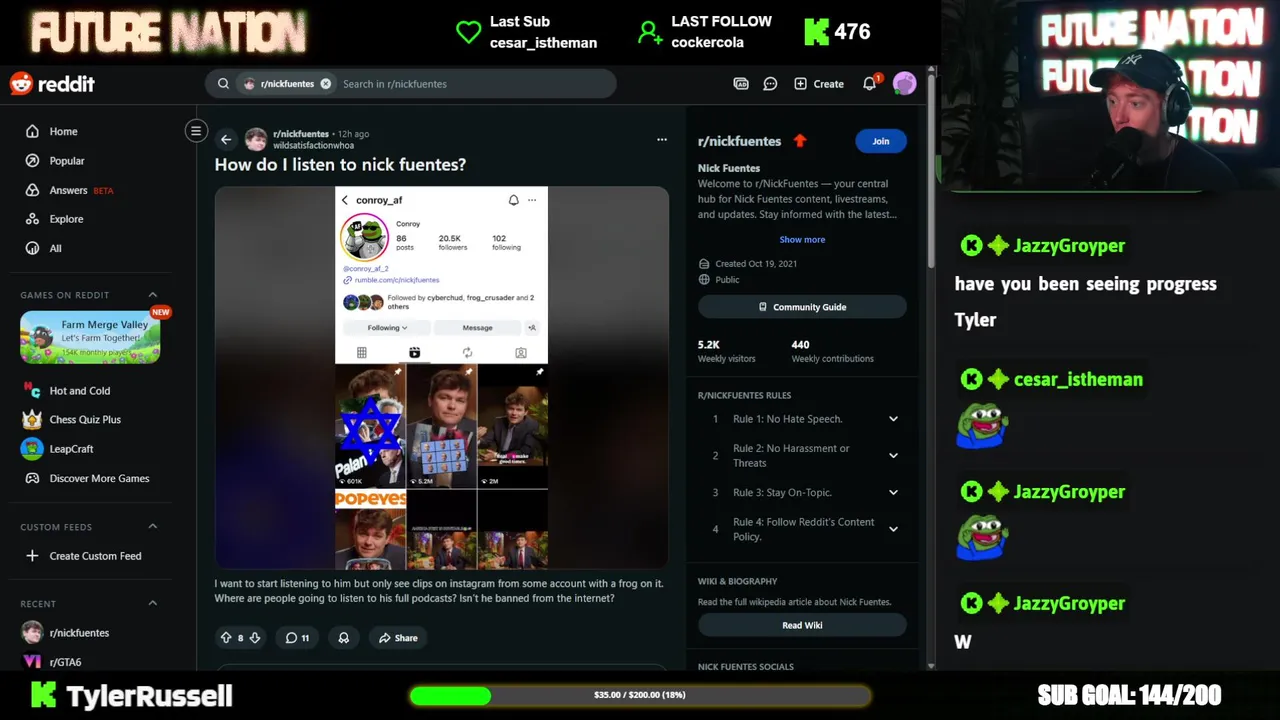Click "SUB GOAL: 144/200" text

1129,695
